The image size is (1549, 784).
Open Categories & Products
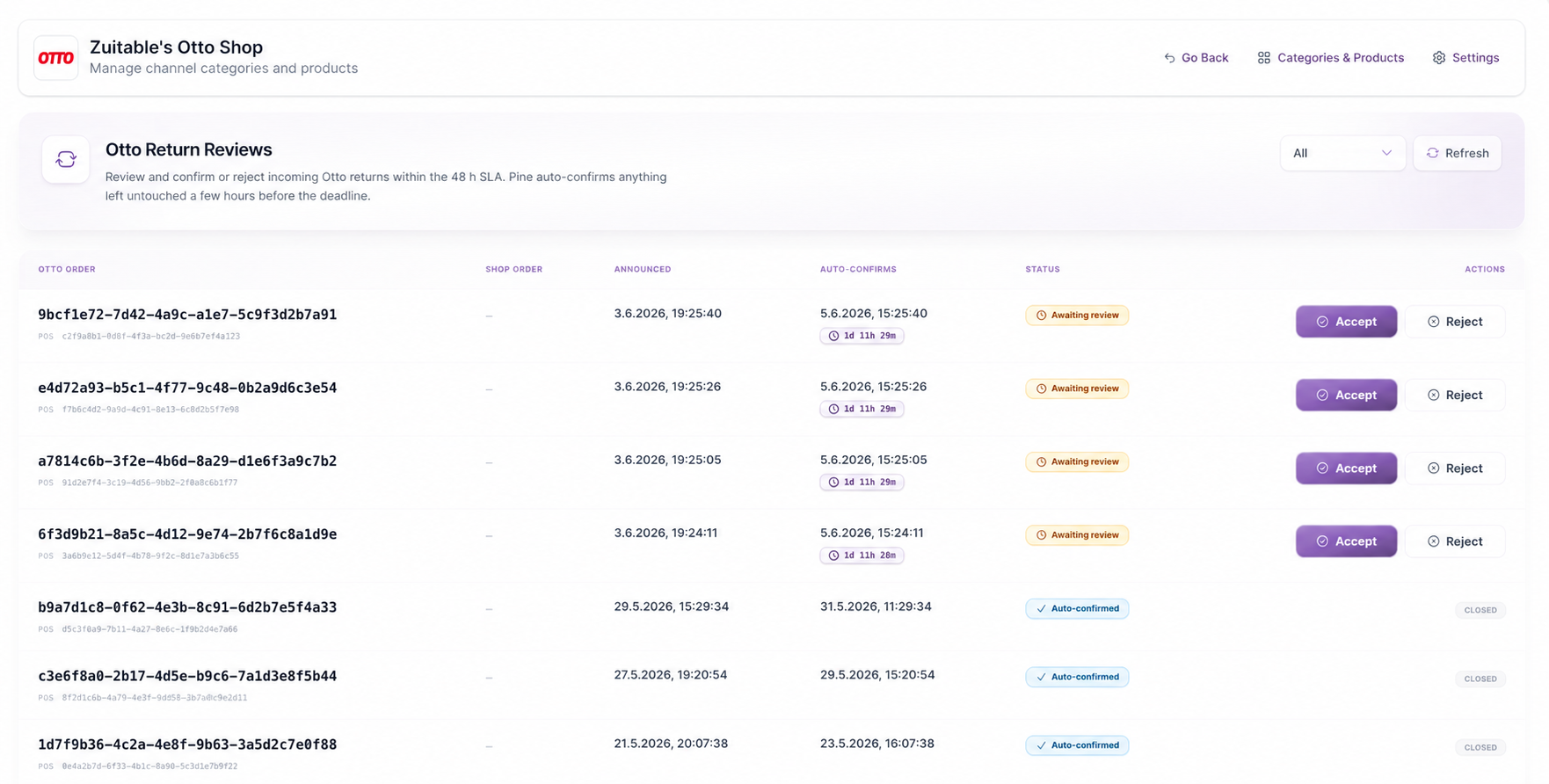click(1330, 58)
